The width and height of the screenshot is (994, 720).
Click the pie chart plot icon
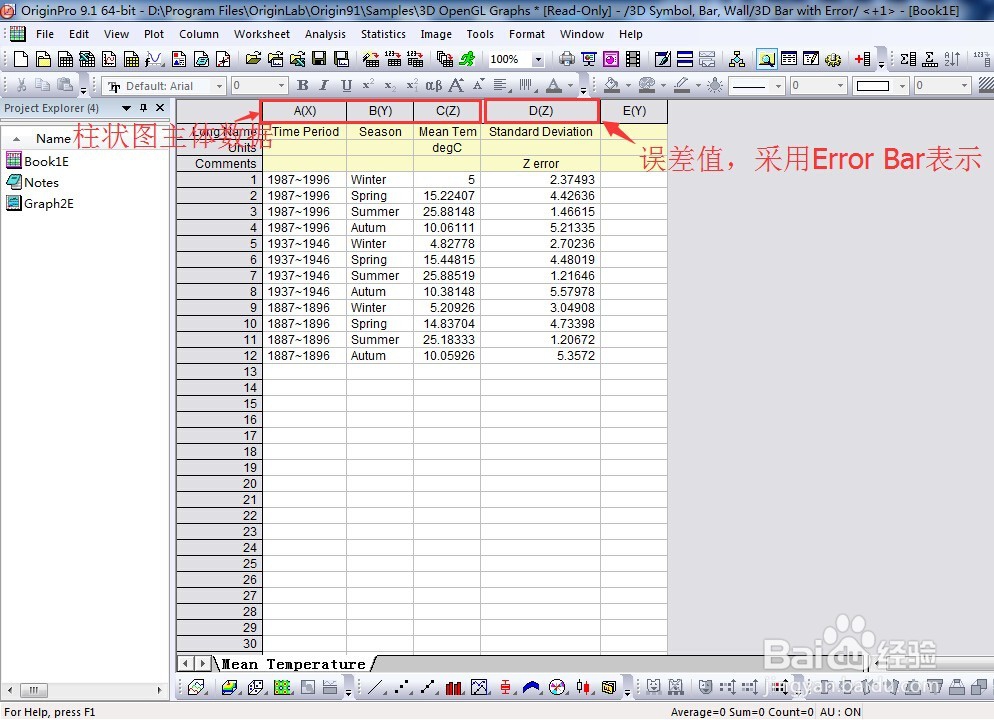tap(557, 687)
